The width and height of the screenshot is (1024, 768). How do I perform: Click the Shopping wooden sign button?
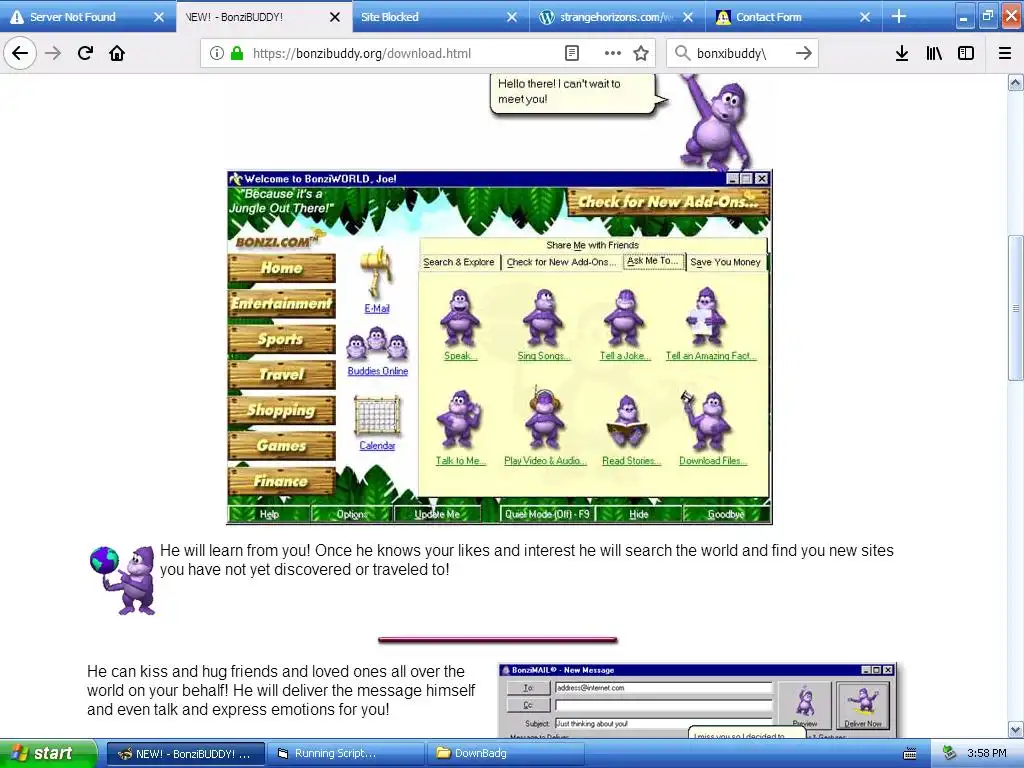tap(281, 410)
